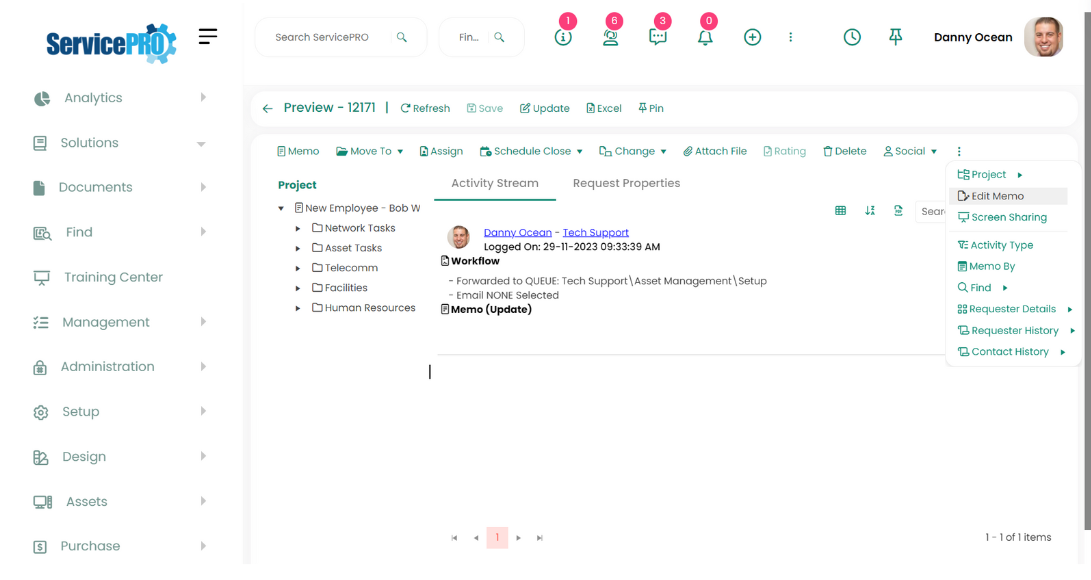Click the hamburger menu icon

click(208, 37)
